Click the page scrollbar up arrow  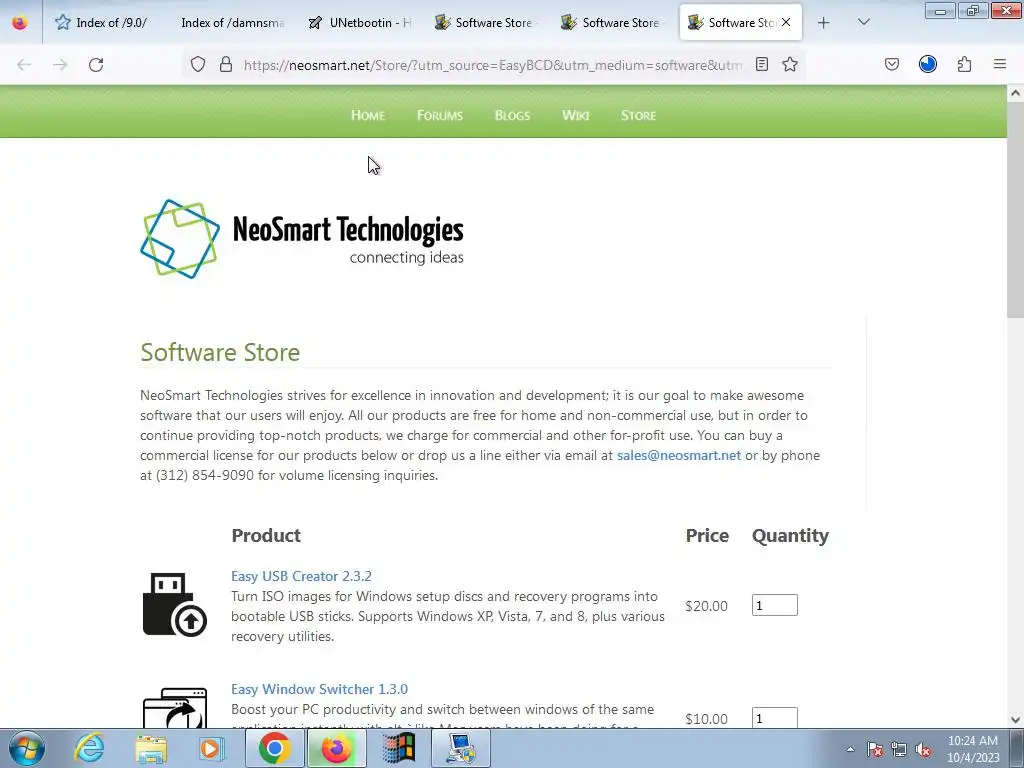[1016, 93]
